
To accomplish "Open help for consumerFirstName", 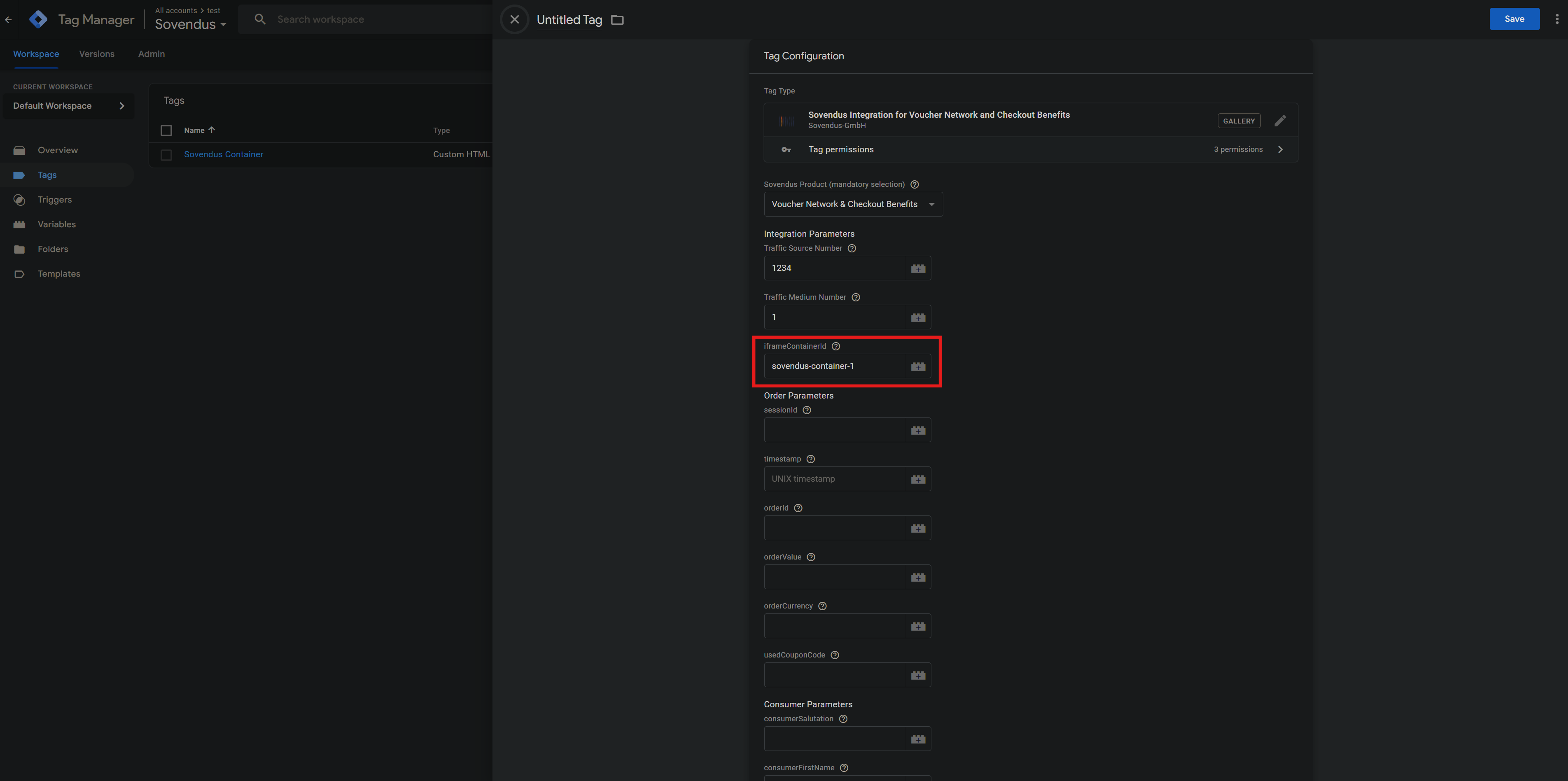I will (x=844, y=768).
